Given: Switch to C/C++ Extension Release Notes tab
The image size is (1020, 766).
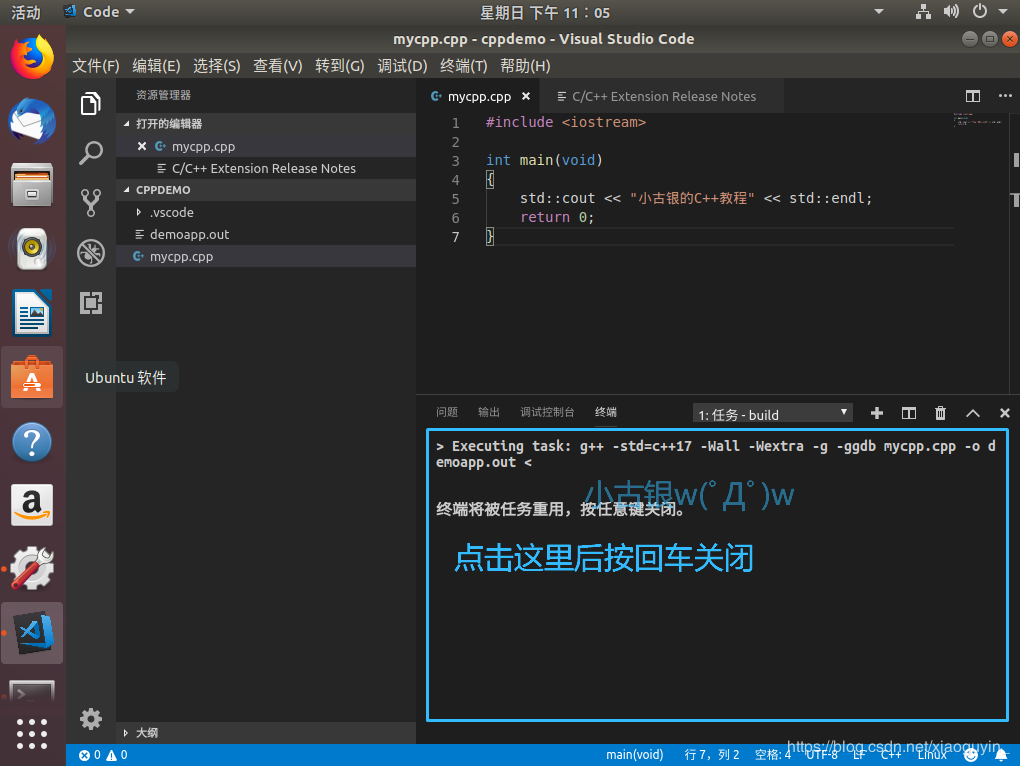Looking at the screenshot, I should pos(662,96).
